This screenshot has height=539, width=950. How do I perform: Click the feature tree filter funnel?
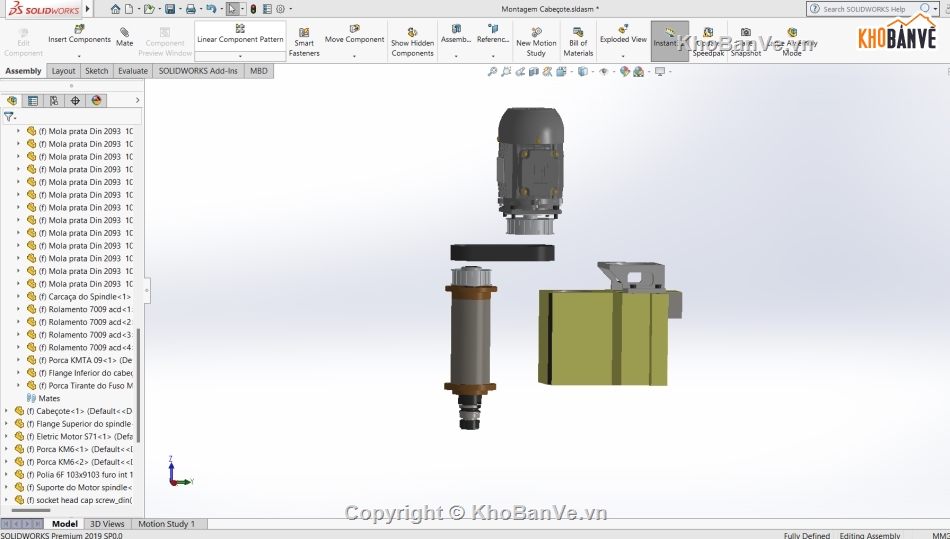coord(8,116)
